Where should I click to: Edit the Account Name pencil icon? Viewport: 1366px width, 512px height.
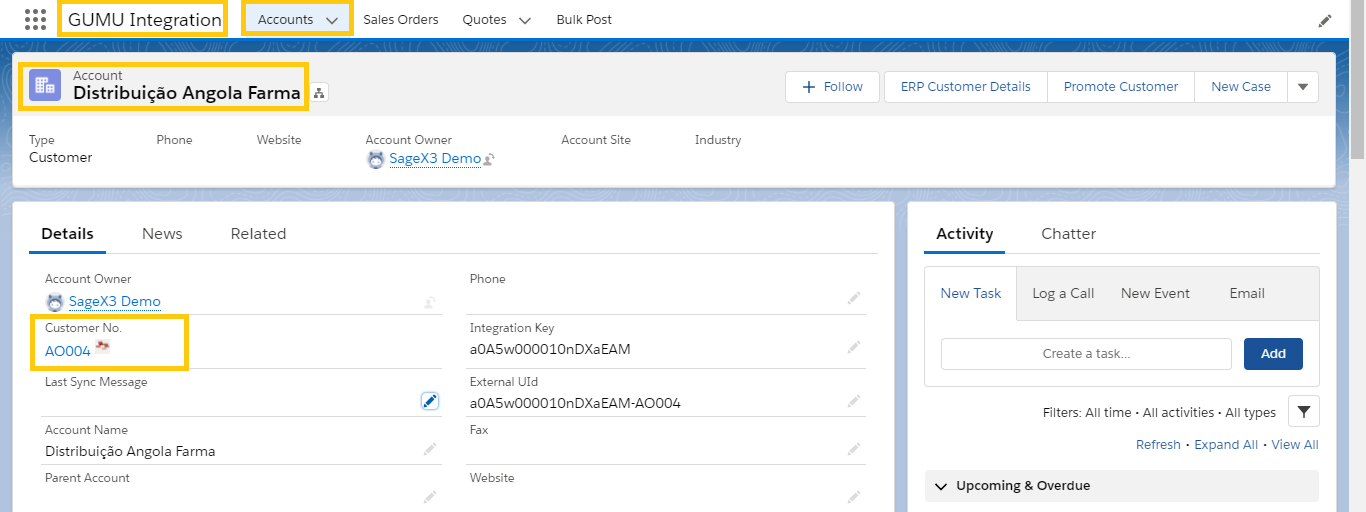pyautogui.click(x=429, y=449)
